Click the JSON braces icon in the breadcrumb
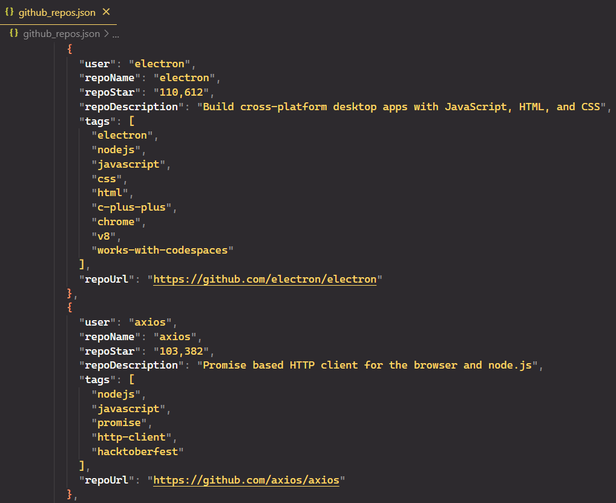The image size is (616, 503). [14, 33]
